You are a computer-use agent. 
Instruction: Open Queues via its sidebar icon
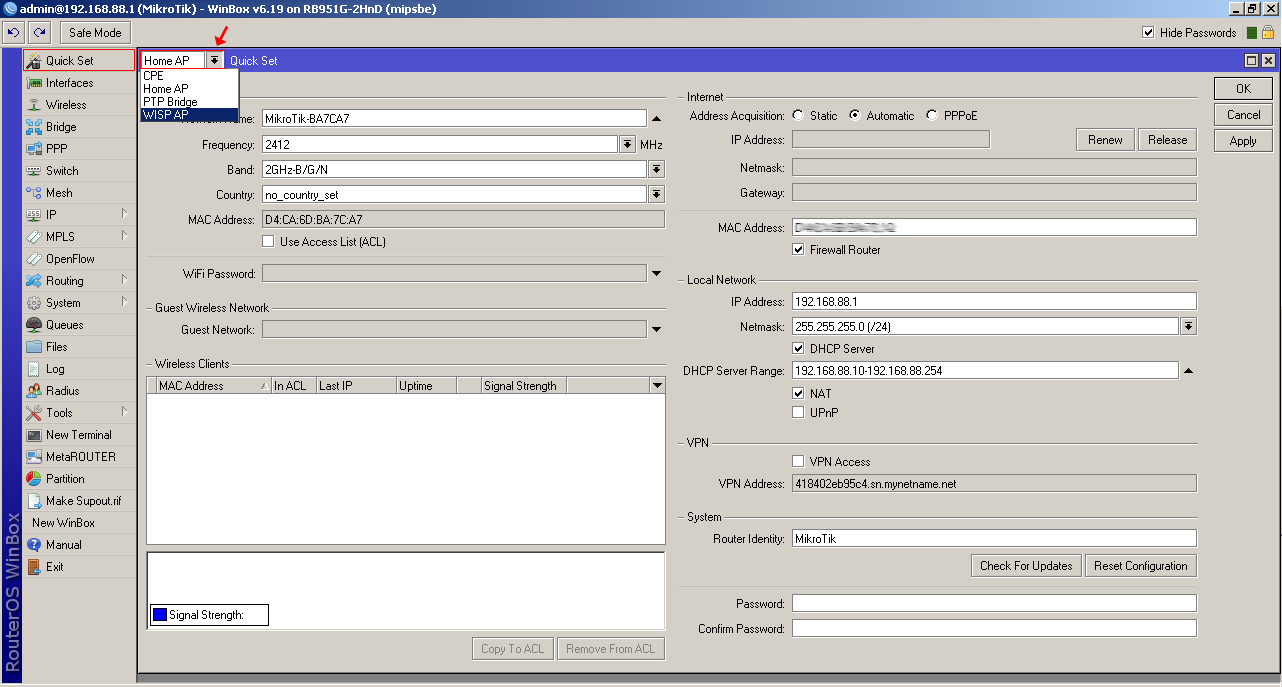(x=34, y=325)
